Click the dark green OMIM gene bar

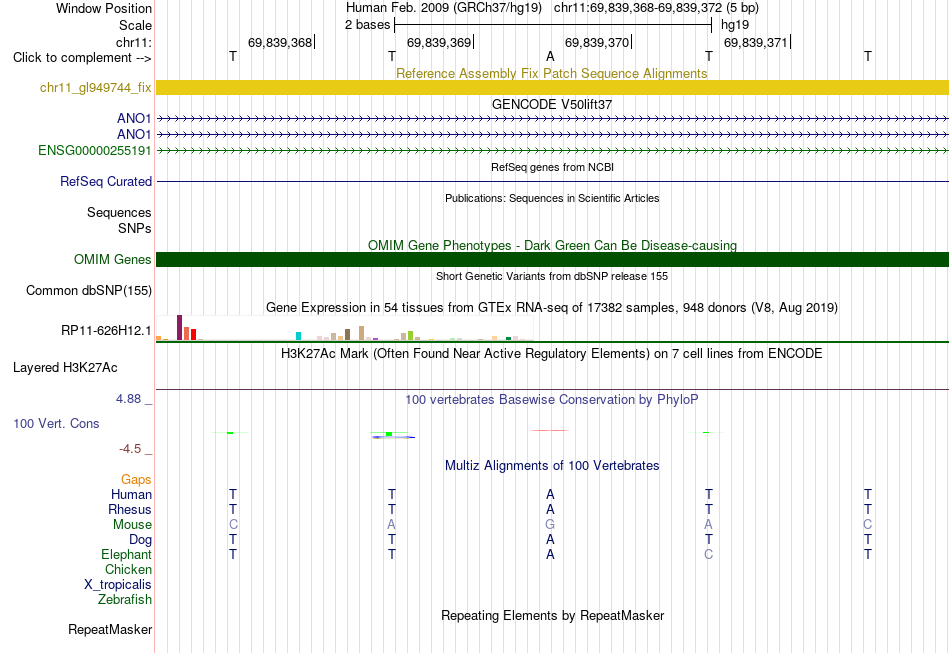[552, 259]
